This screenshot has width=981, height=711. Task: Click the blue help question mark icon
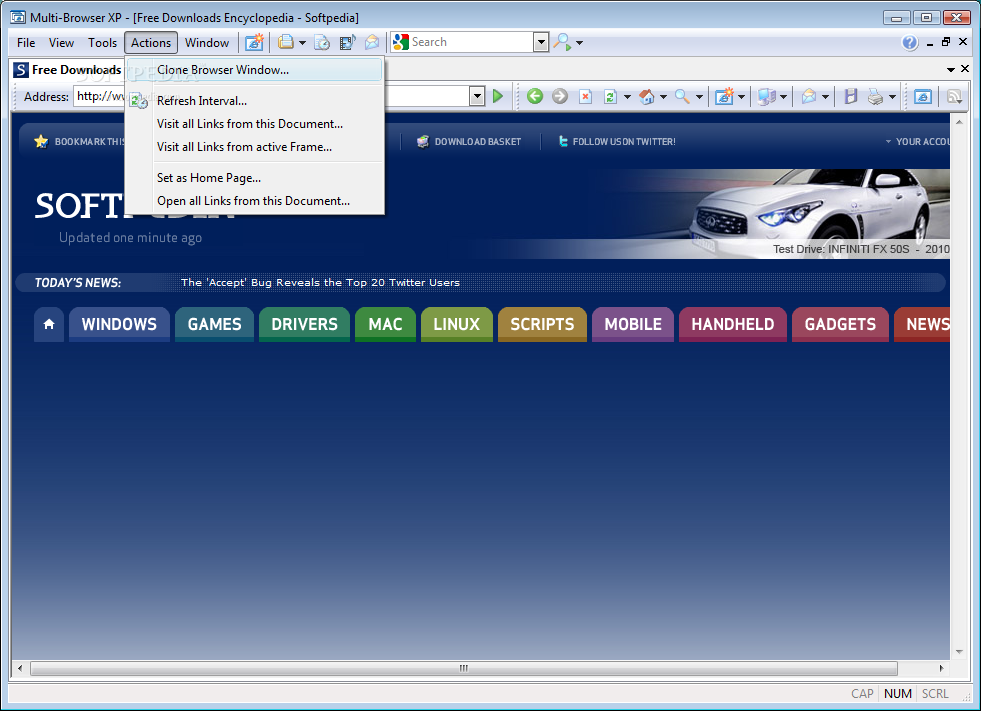910,43
